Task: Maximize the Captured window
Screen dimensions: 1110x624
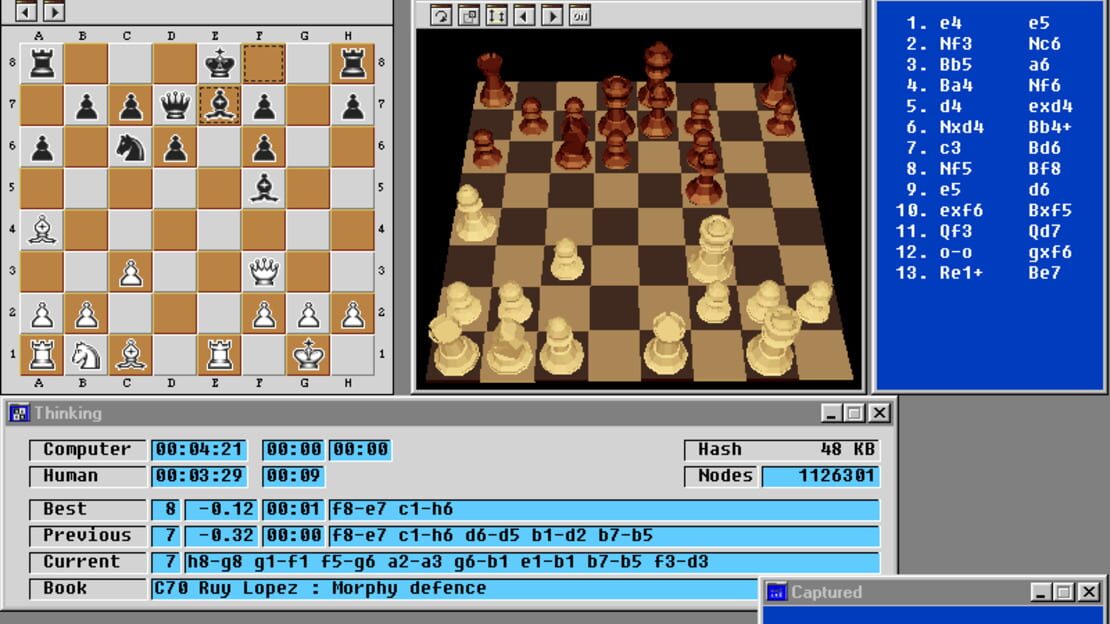Action: pyautogui.click(x=1063, y=591)
